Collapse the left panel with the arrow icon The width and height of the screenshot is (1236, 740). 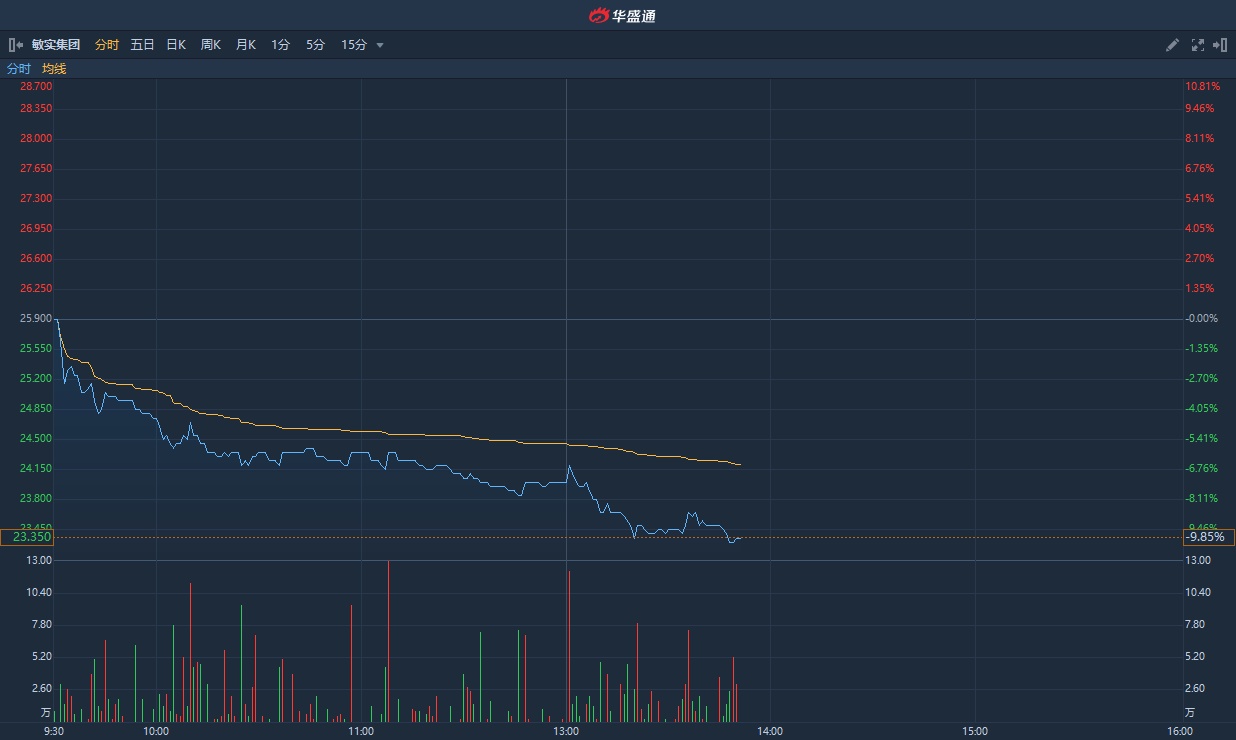tap(15, 45)
